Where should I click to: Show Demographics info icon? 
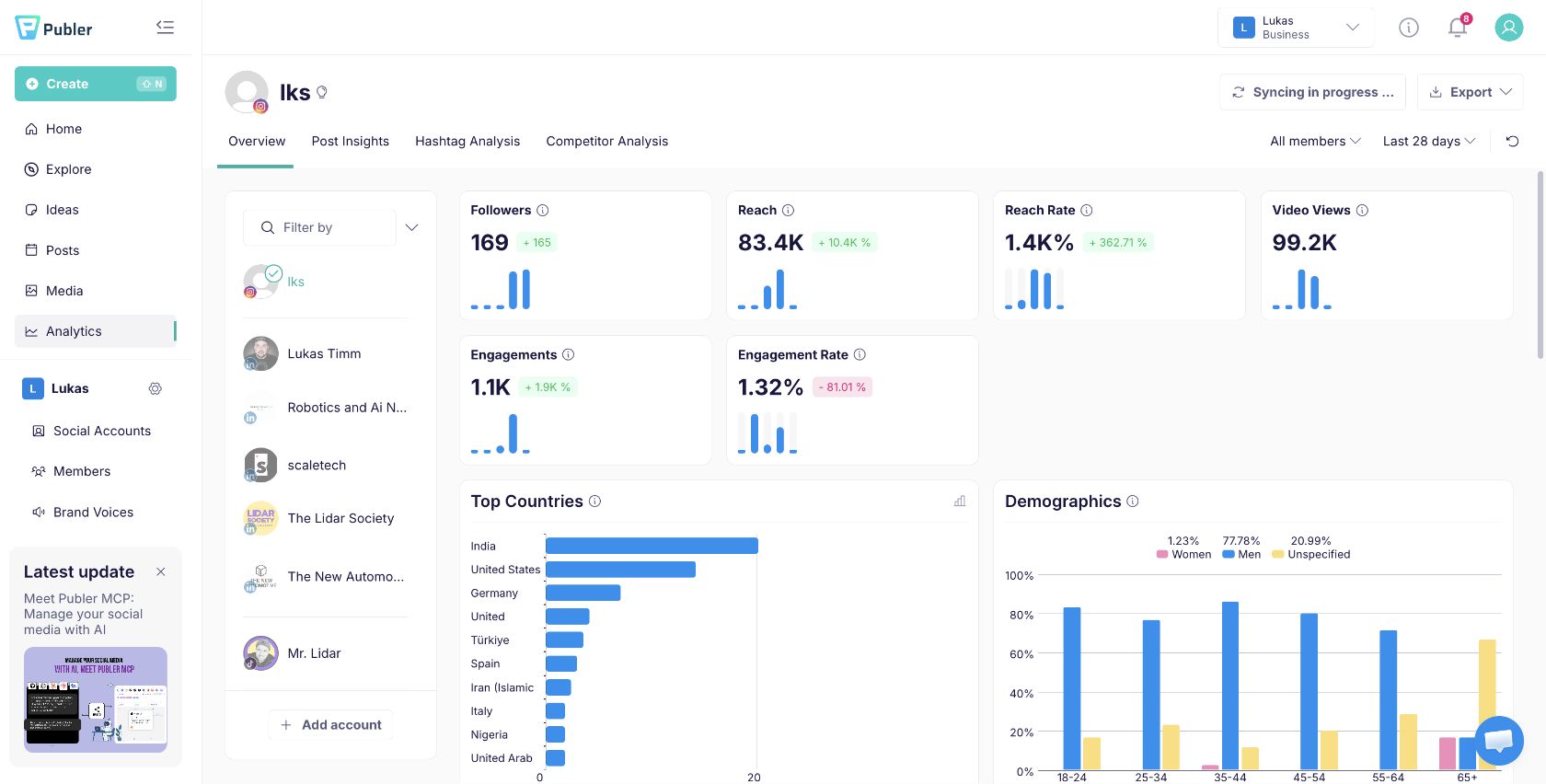[x=1133, y=501]
